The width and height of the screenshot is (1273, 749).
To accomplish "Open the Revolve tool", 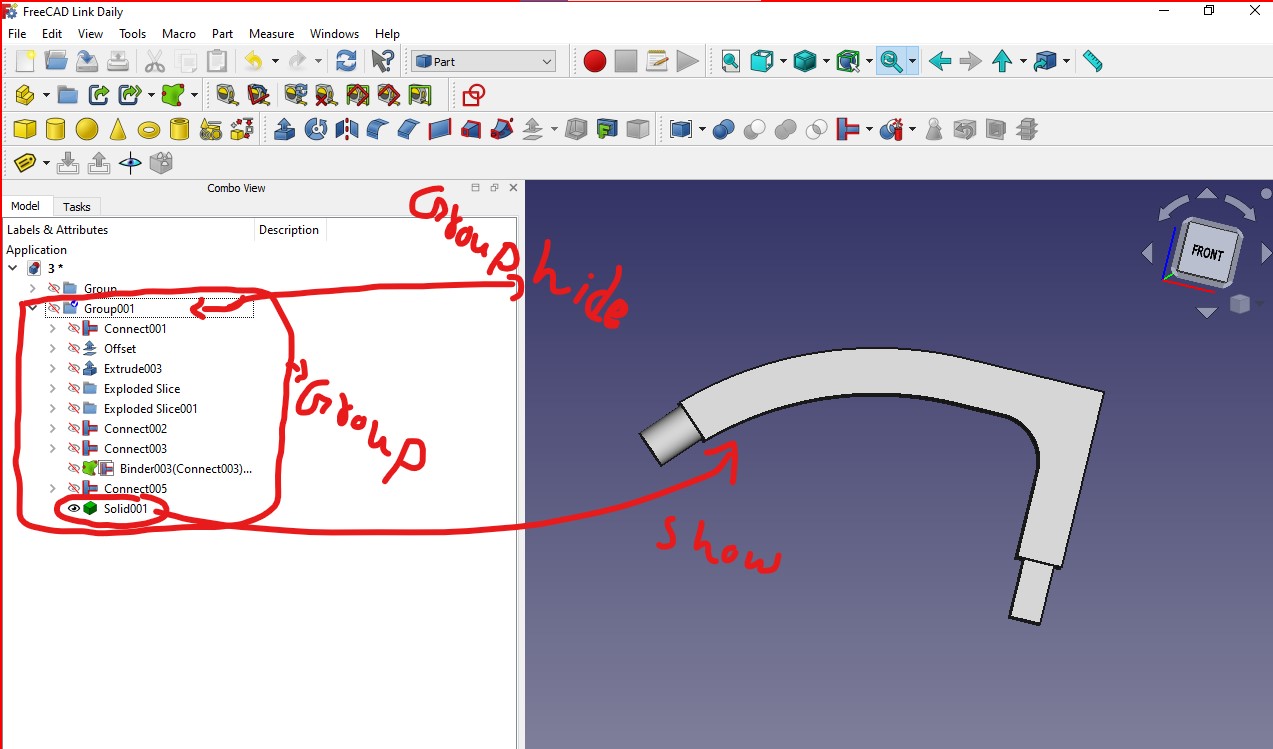I will tap(316, 128).
